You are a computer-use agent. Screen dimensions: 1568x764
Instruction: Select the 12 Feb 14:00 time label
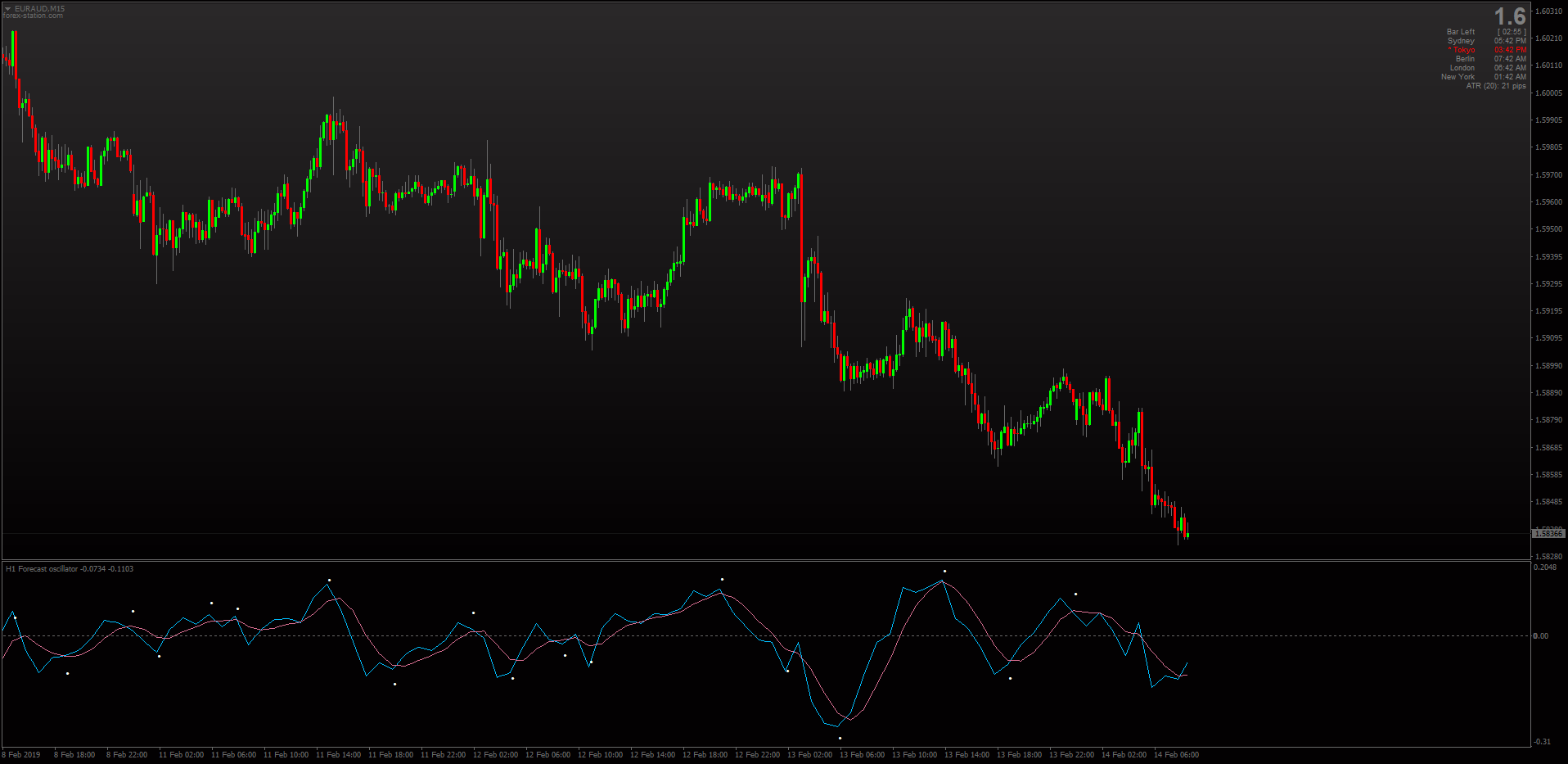pos(652,755)
